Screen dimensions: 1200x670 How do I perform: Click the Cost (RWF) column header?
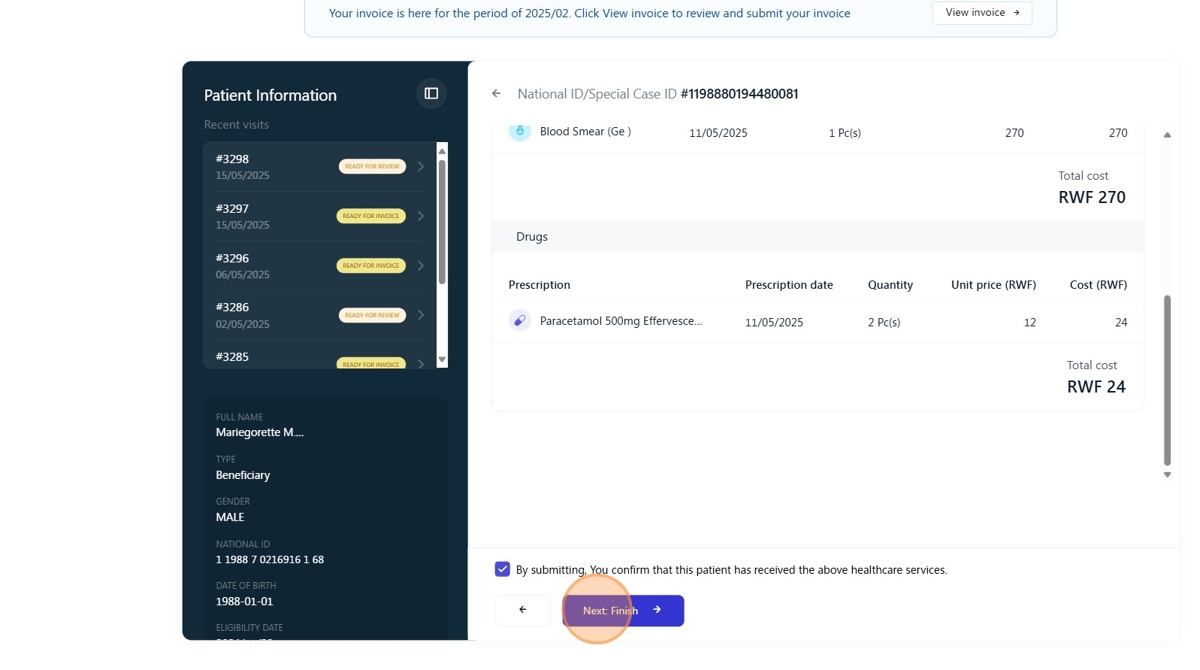point(1098,285)
